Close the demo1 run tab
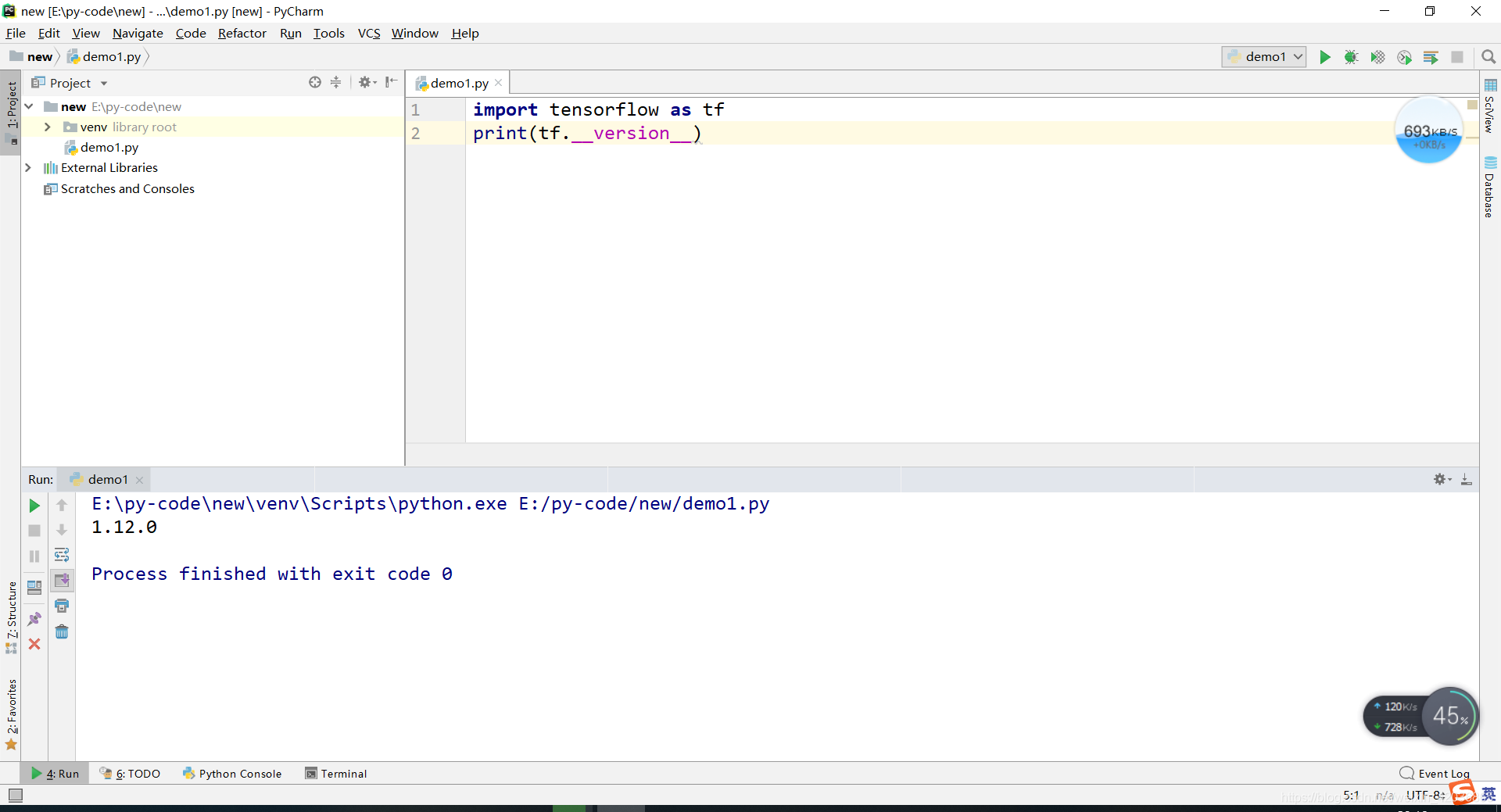This screenshot has height=812, width=1501. [x=139, y=480]
